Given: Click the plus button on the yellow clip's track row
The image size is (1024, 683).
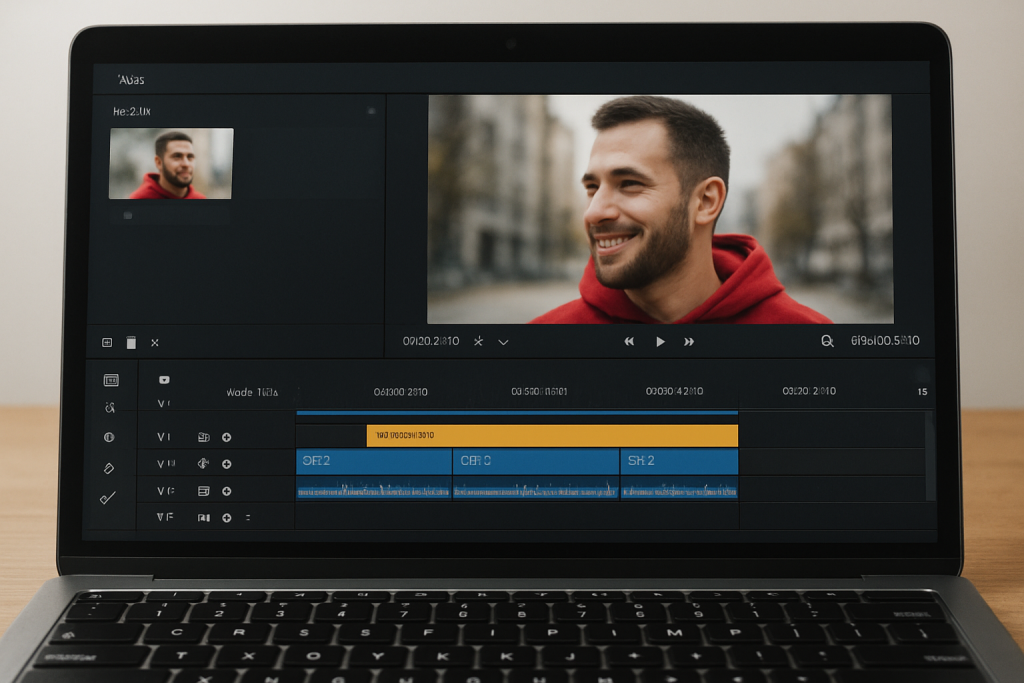Looking at the screenshot, I should 227,437.
